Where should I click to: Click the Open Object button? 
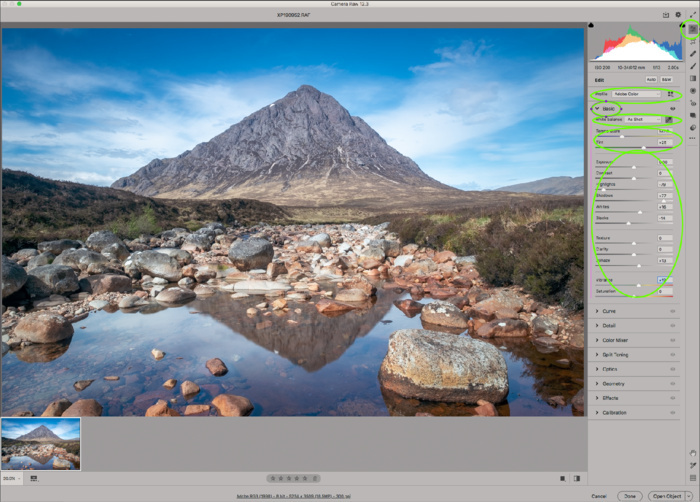pos(668,495)
